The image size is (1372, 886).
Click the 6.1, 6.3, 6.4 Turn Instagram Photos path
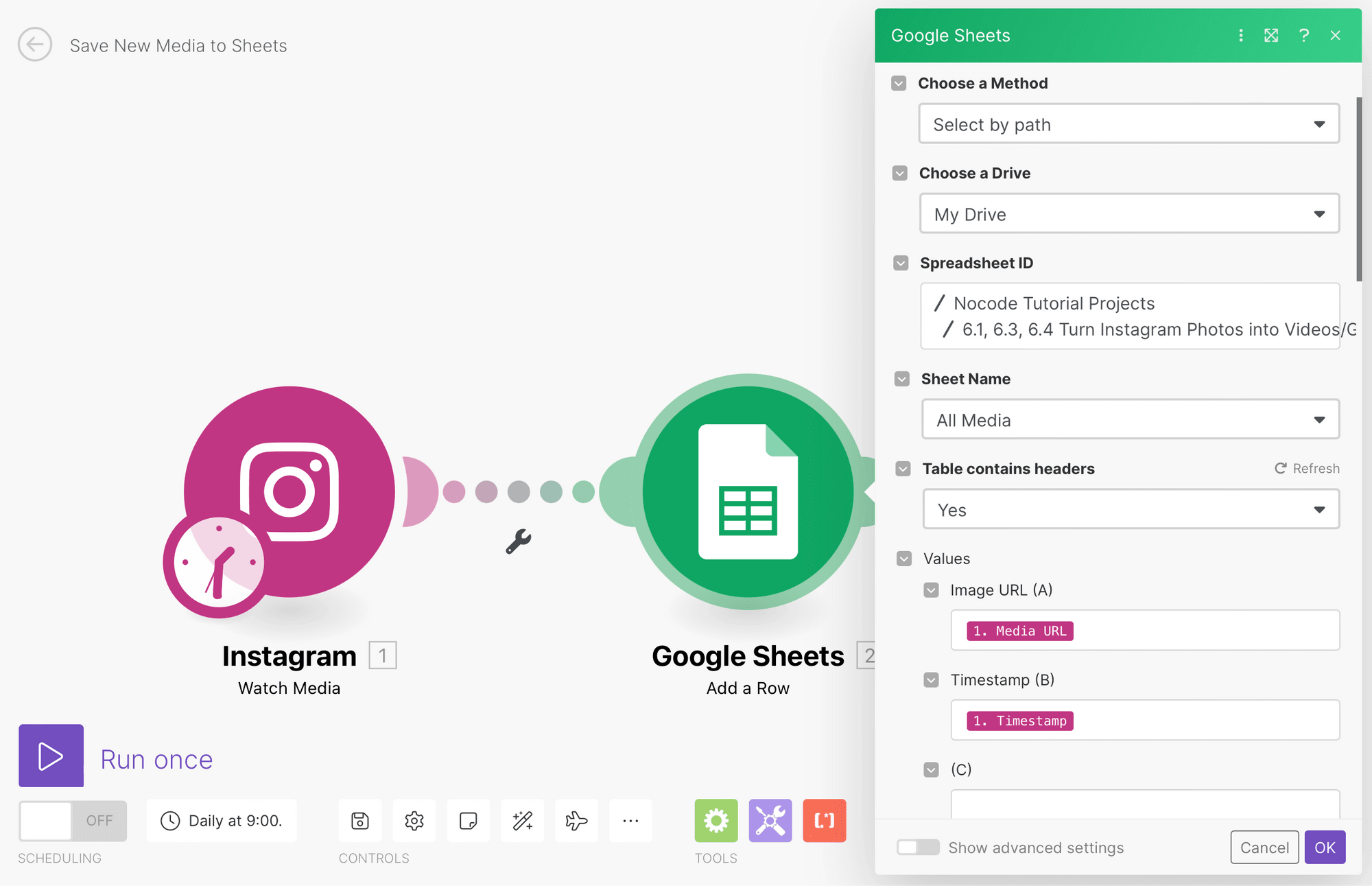click(1159, 329)
